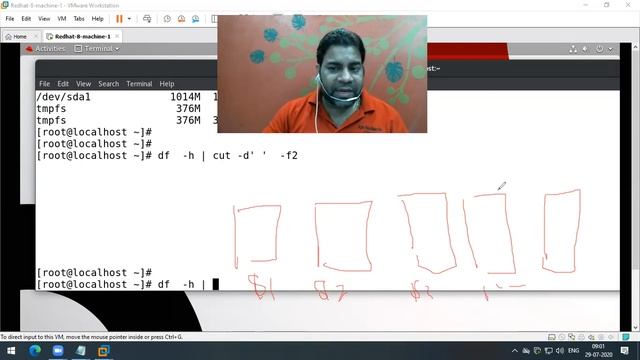Open the terminal File menu
Image resolution: width=640 pixels, height=360 pixels.
[x=44, y=84]
